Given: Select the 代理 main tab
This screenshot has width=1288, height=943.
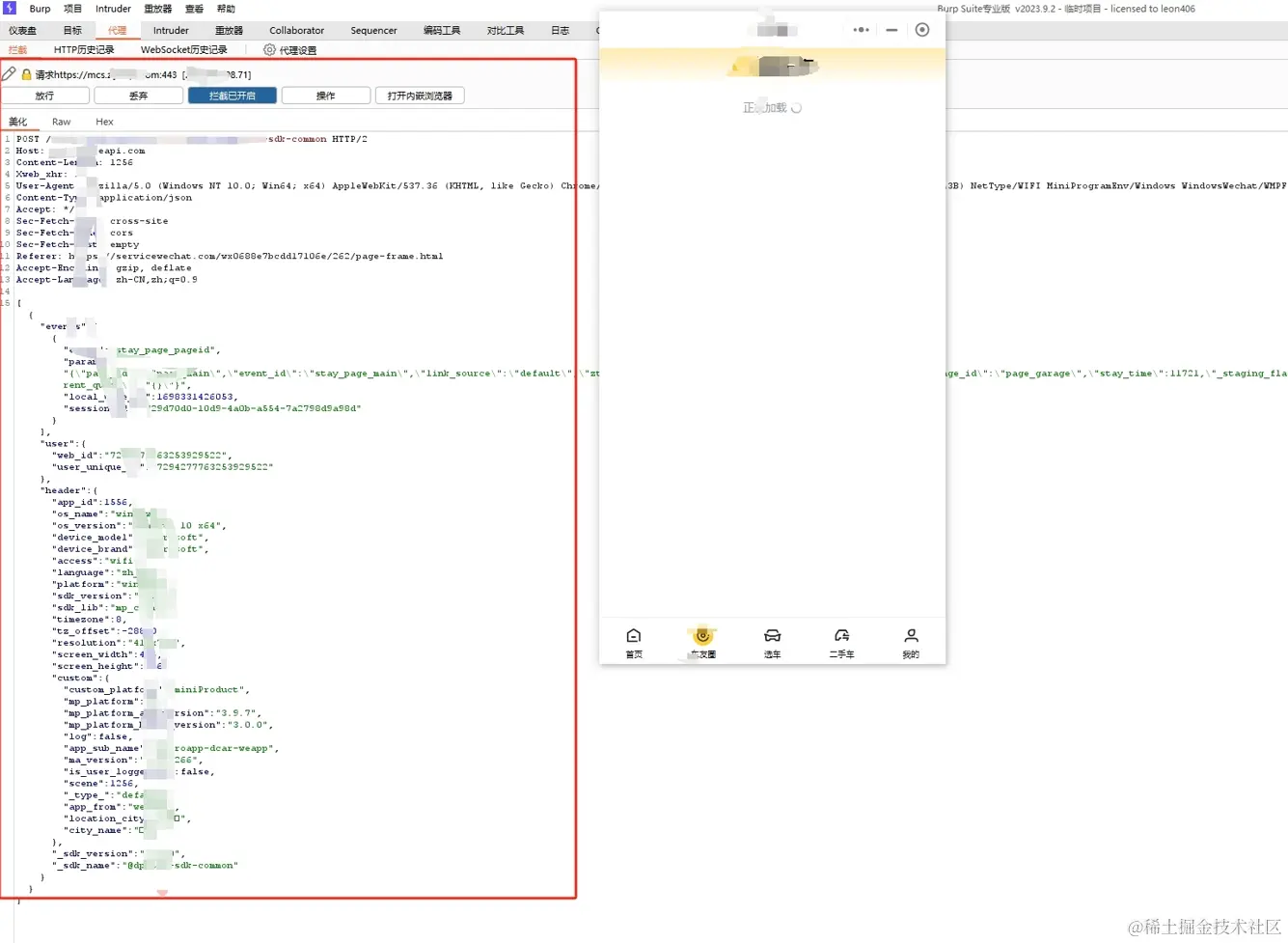Looking at the screenshot, I should 117,30.
